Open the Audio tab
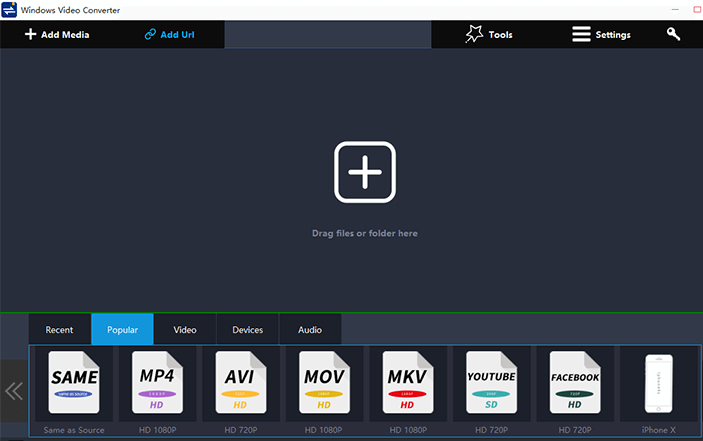Viewport: 703px width, 441px height. tap(310, 330)
